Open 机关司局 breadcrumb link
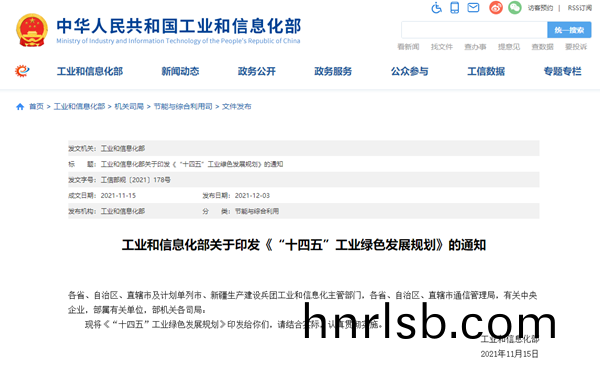600x368 pixels. [129, 106]
